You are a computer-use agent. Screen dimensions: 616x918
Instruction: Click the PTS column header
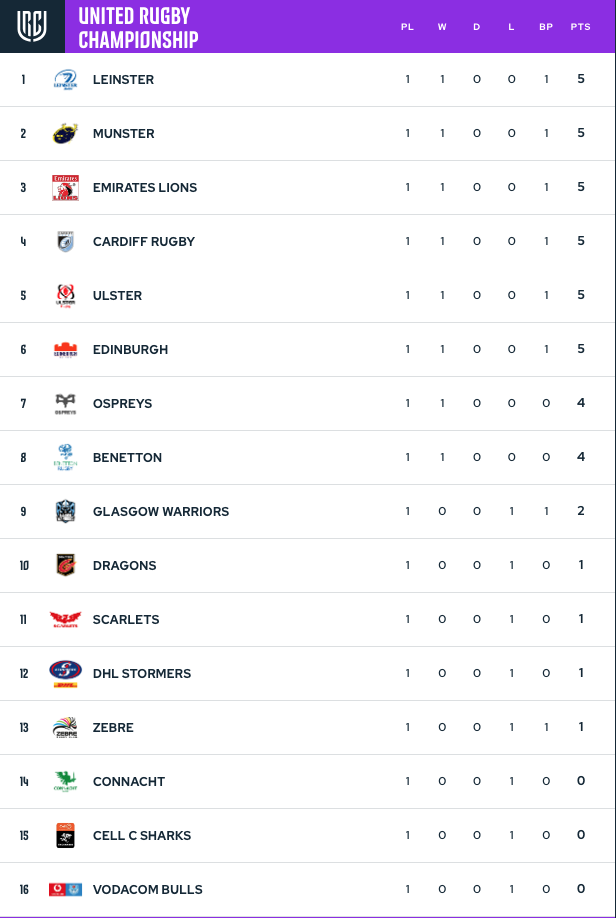point(580,27)
